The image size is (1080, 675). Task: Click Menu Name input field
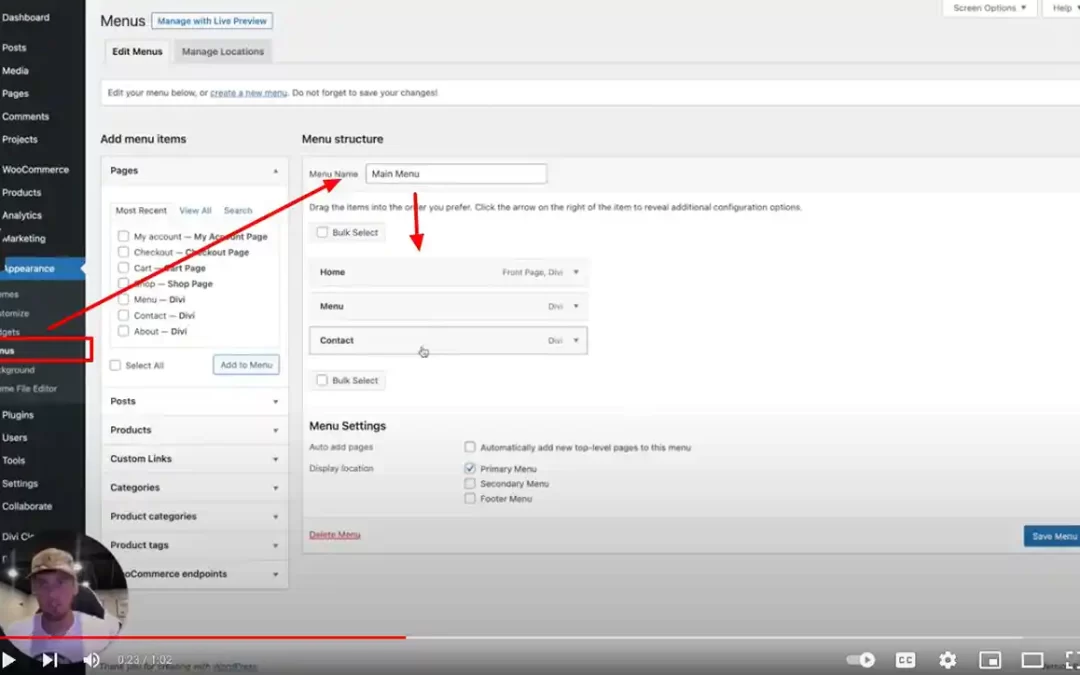(x=456, y=174)
